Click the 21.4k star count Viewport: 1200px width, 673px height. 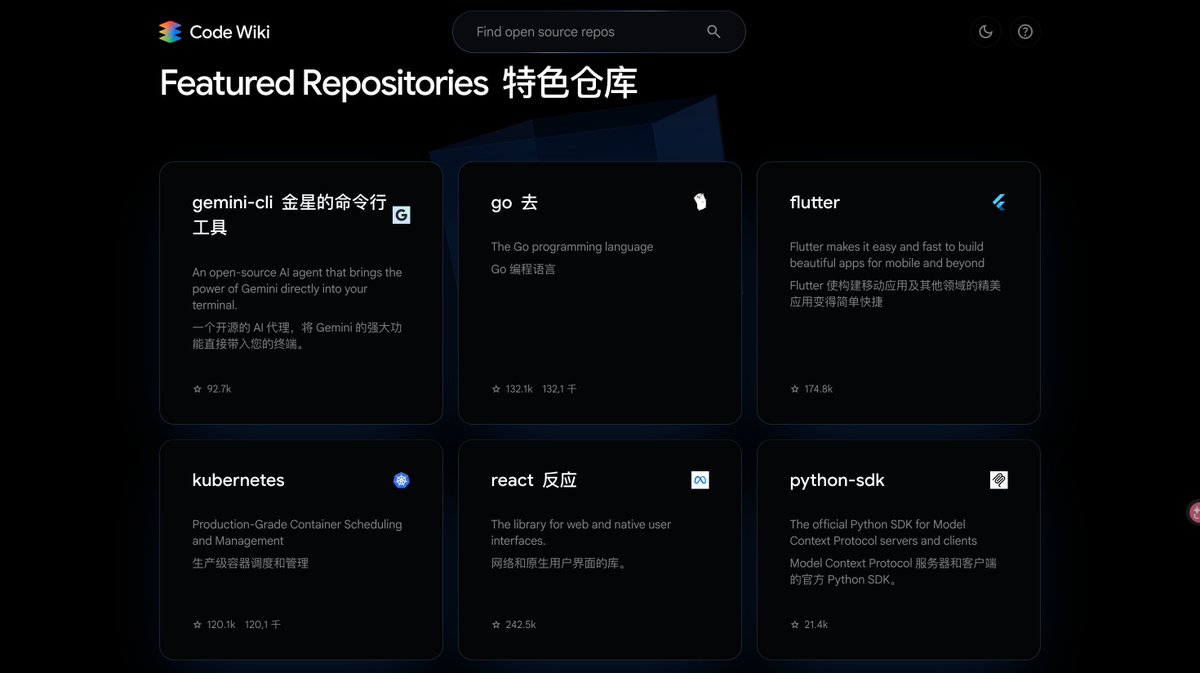pyautogui.click(x=816, y=624)
